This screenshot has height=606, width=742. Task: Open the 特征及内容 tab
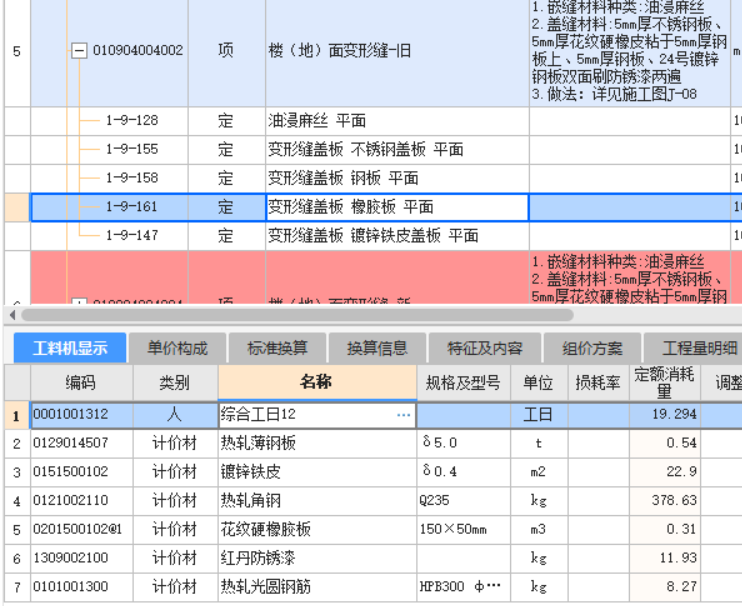(485, 349)
